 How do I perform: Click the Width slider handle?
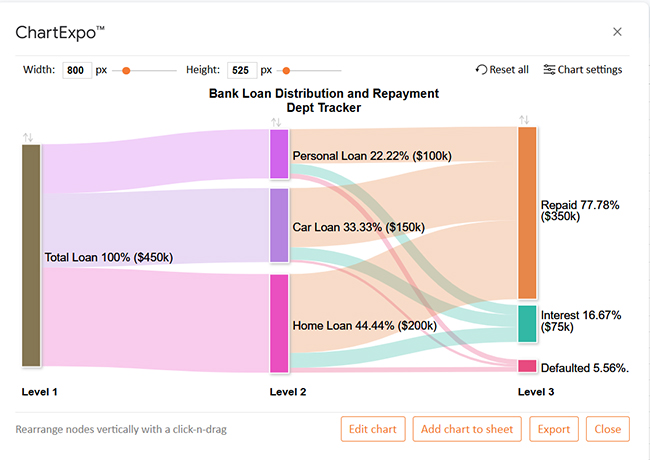[x=126, y=71]
